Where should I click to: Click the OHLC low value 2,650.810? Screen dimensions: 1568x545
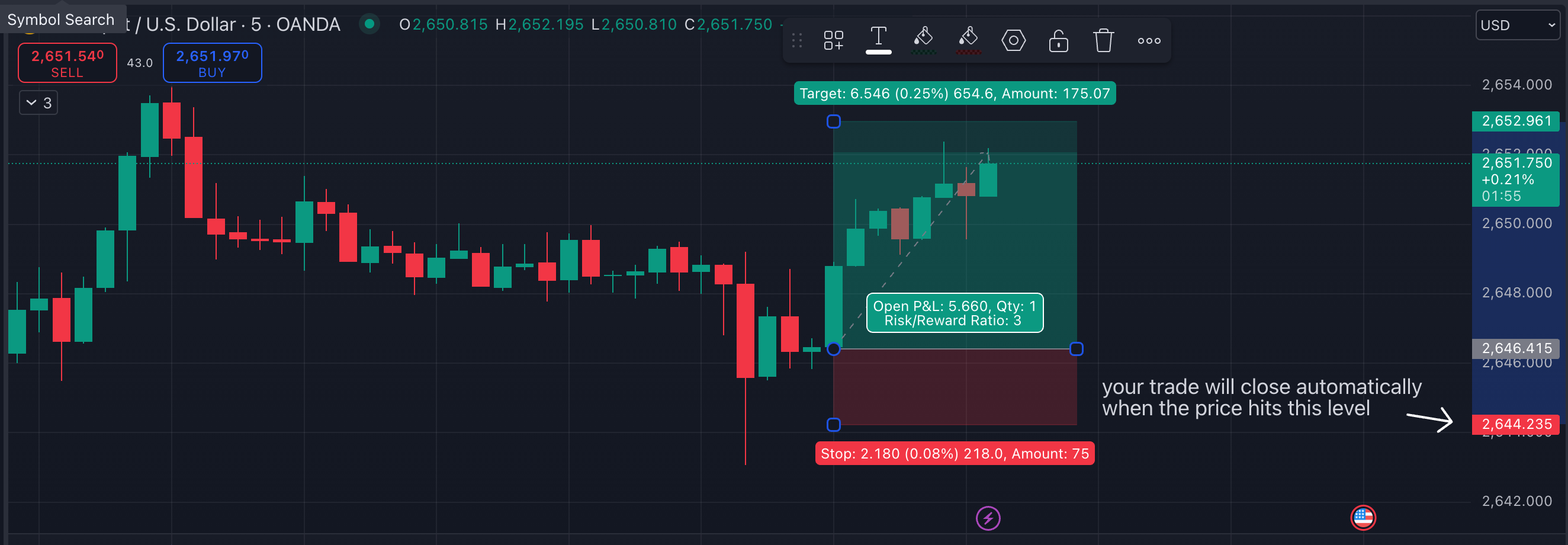pyautogui.click(x=639, y=24)
